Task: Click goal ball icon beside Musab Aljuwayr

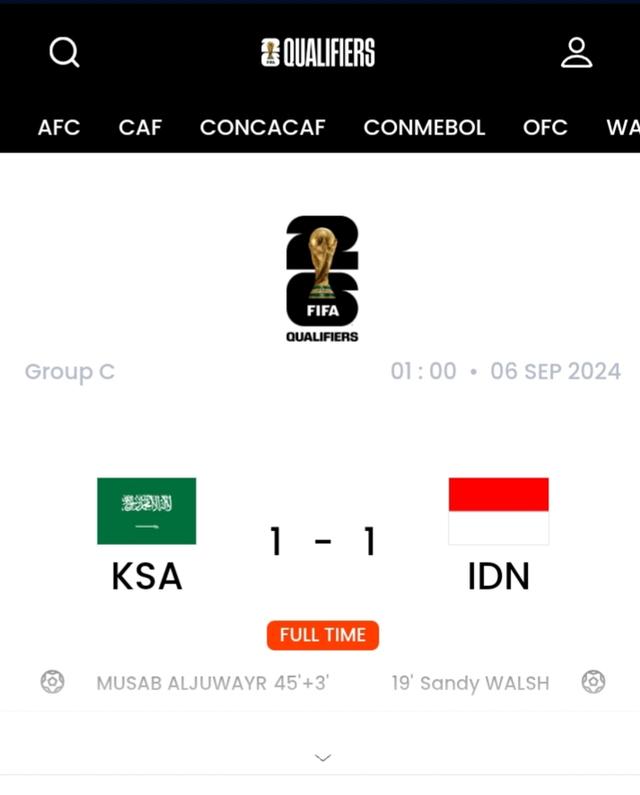Action: (x=53, y=682)
